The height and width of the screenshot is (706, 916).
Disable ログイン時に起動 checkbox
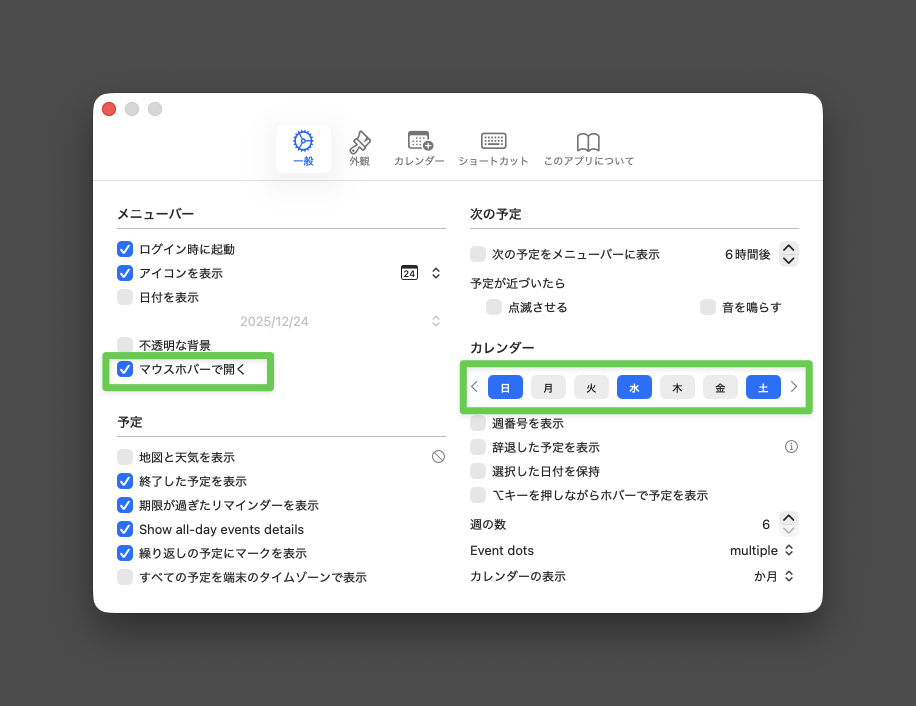pos(125,249)
